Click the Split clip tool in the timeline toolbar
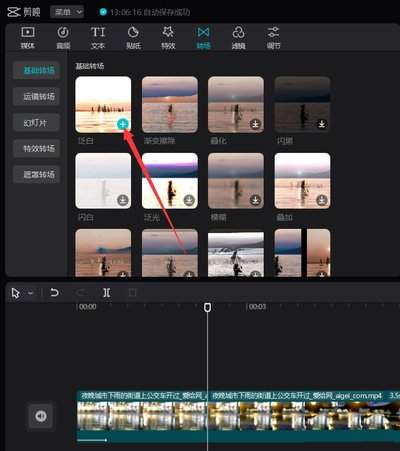This screenshot has height=451, width=400. tap(107, 293)
